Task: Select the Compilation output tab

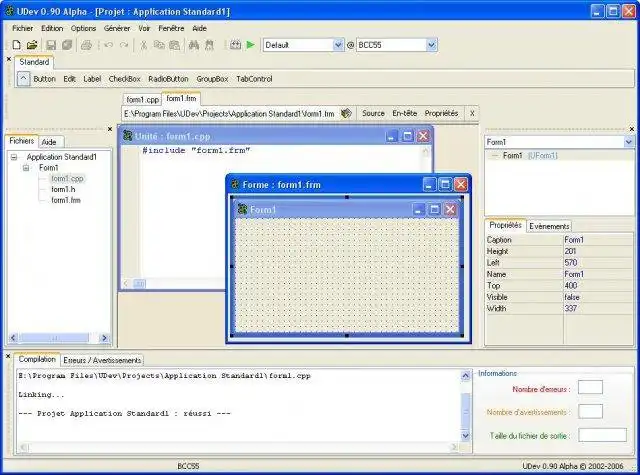Action: (37, 359)
